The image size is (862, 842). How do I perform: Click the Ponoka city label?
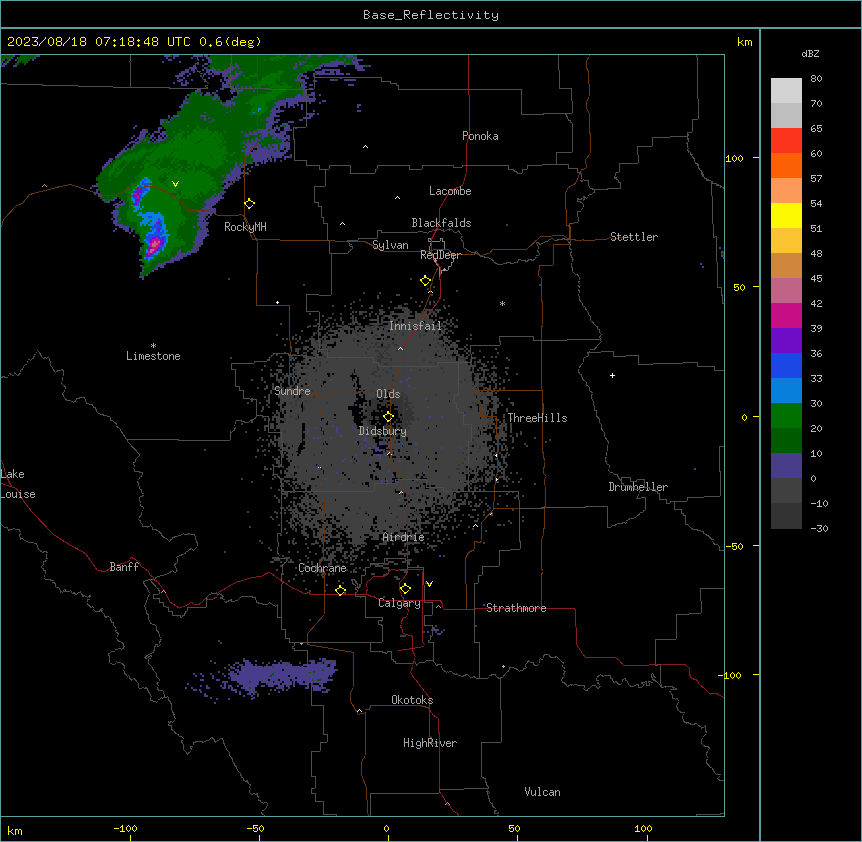480,136
